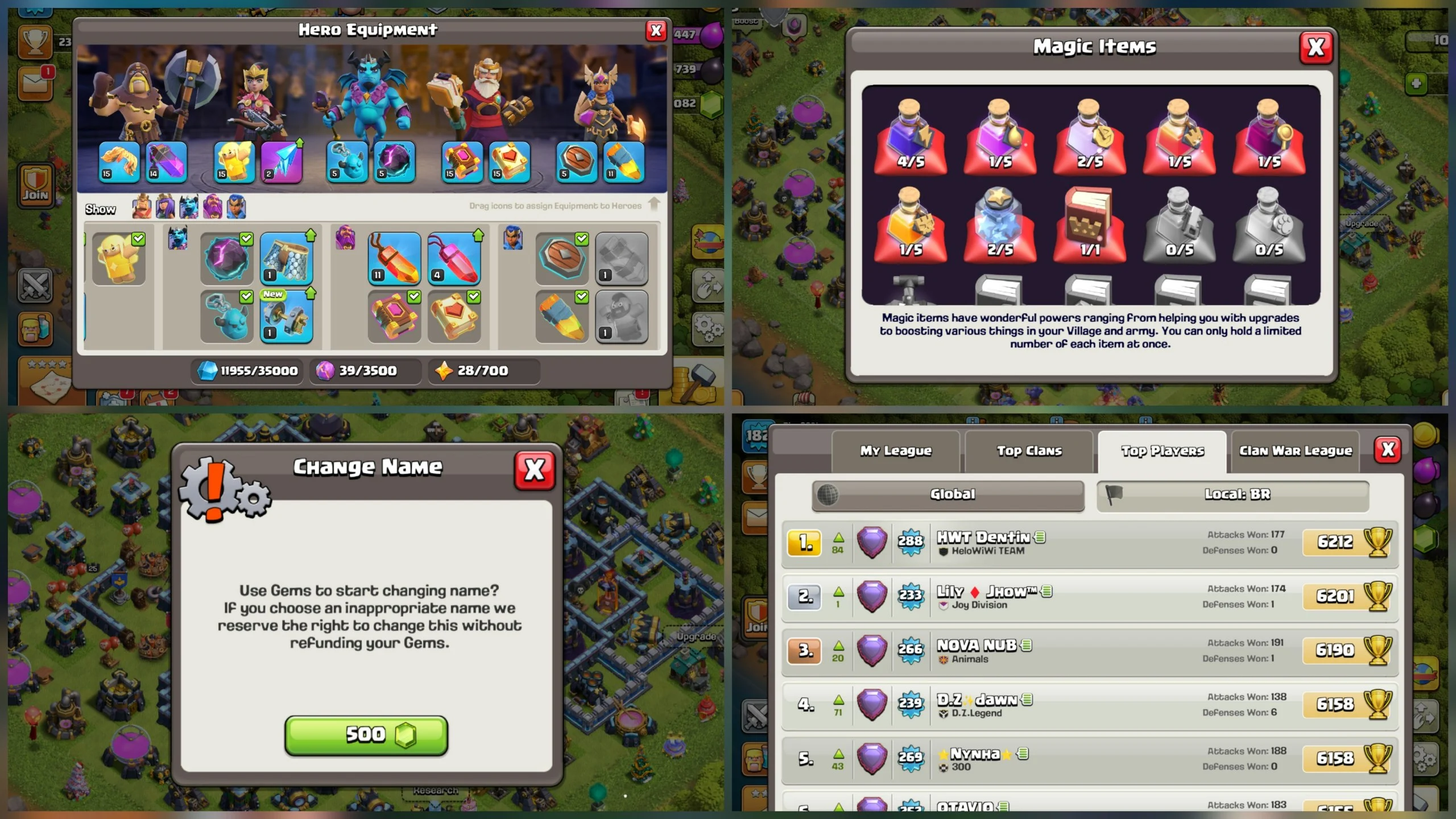Click the shiny ore 11955/35000 counter
This screenshot has width=1456, height=819.
(x=248, y=371)
